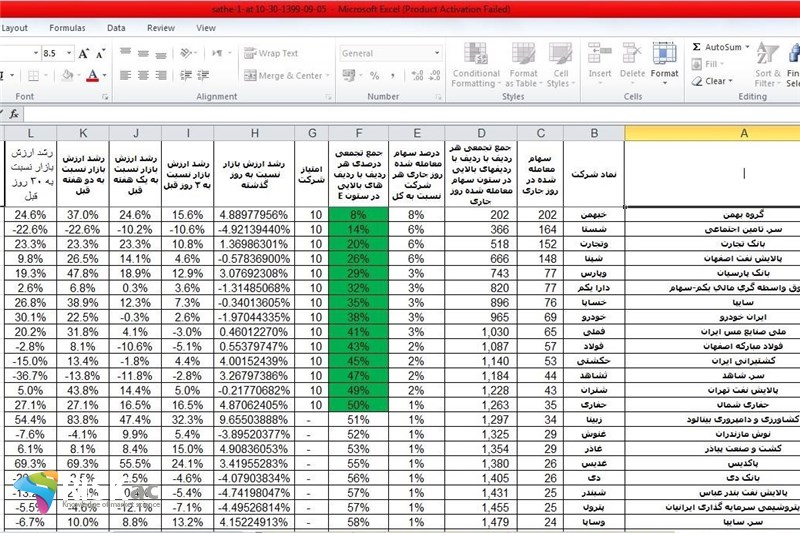The width and height of the screenshot is (800, 533).
Task: Shrink font size with the small A icon
Action: [101, 53]
